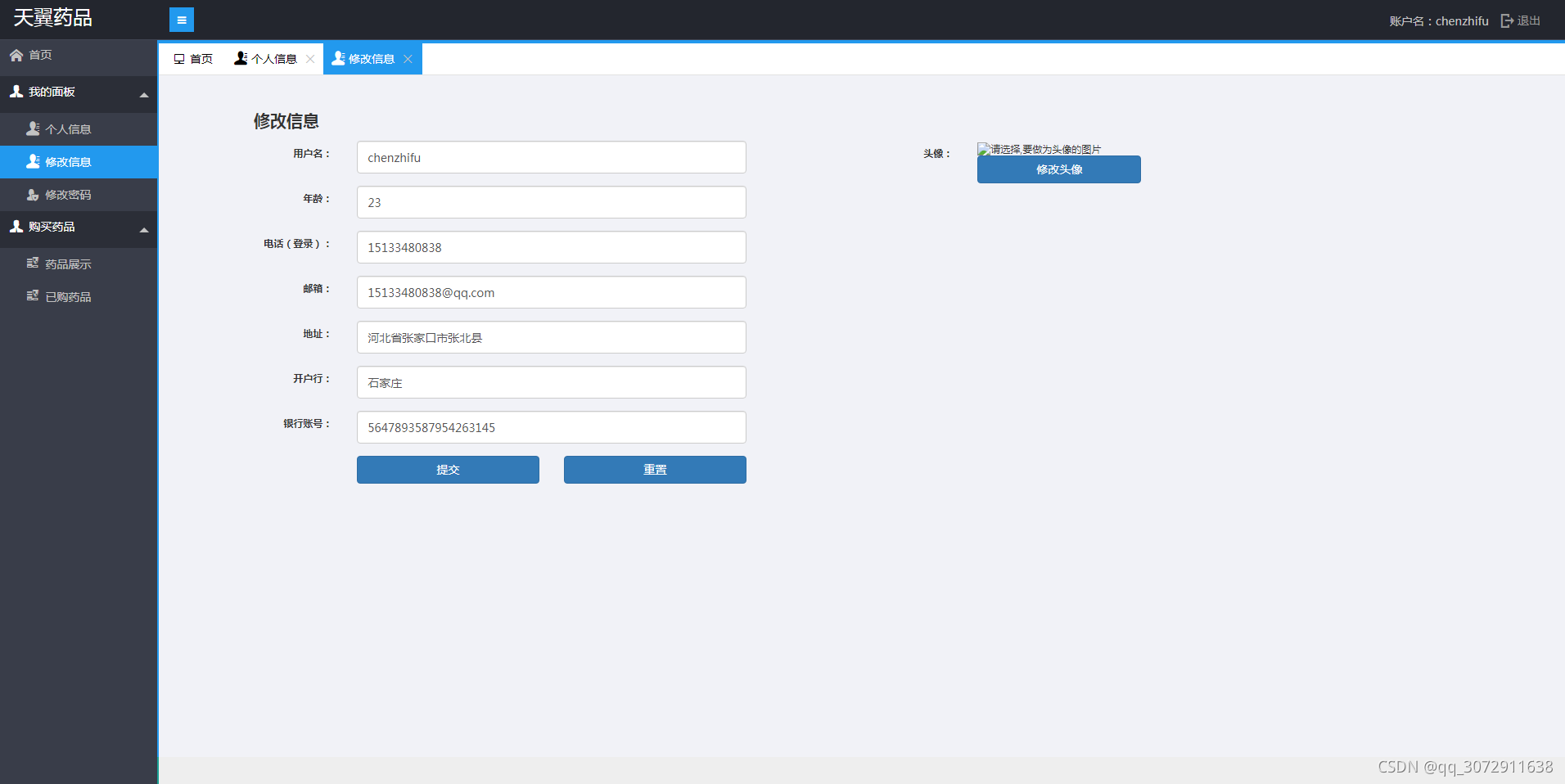
Task: Click the broken avatar image placeholder
Action: click(1040, 149)
